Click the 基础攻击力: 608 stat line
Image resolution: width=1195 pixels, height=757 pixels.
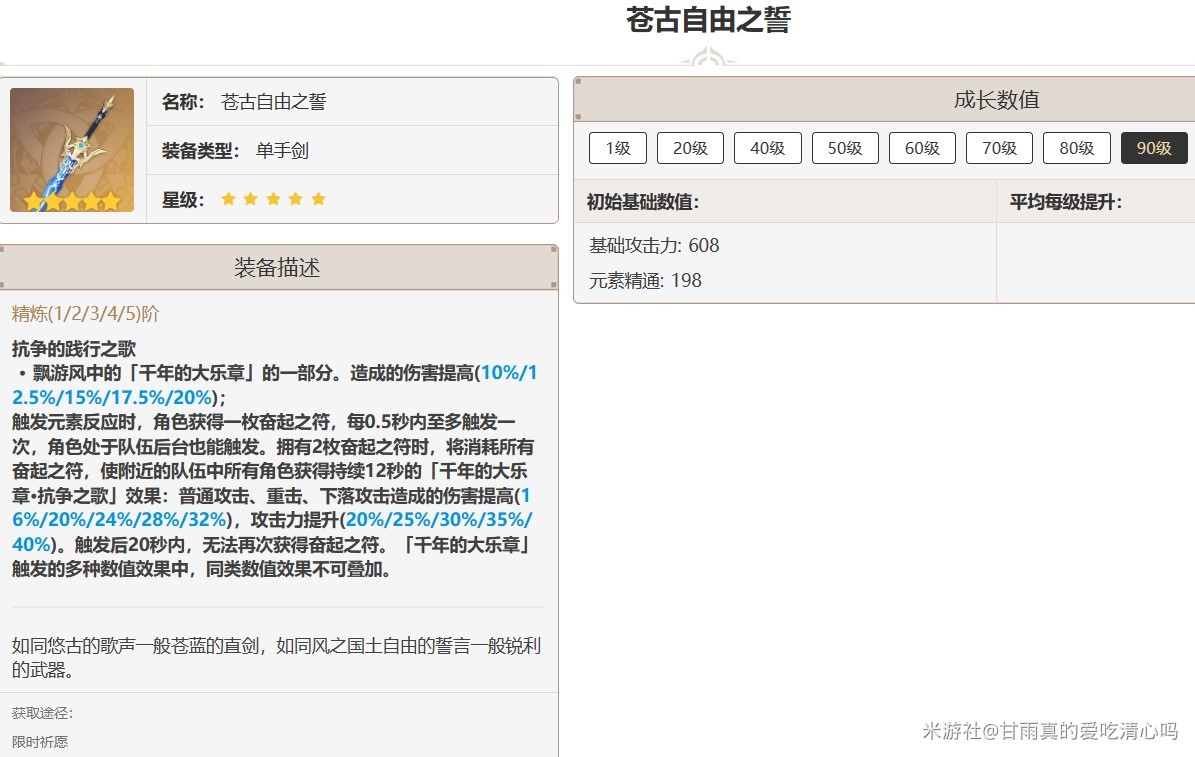[654, 246]
